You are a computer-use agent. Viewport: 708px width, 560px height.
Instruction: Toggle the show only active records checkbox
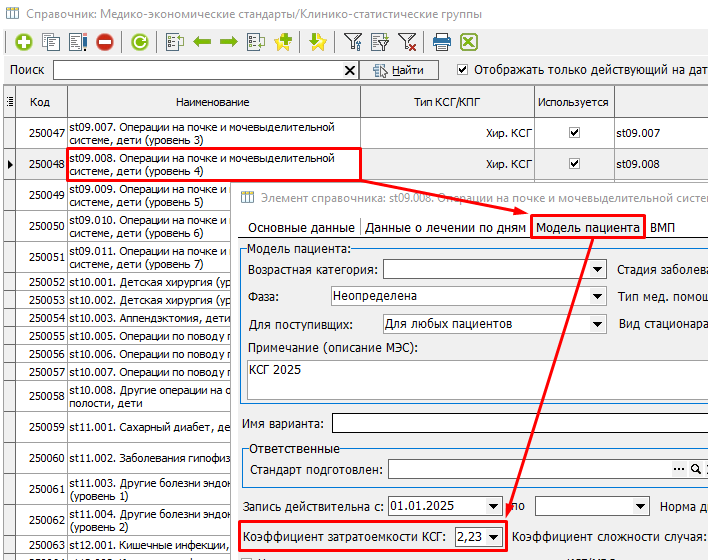point(462,70)
